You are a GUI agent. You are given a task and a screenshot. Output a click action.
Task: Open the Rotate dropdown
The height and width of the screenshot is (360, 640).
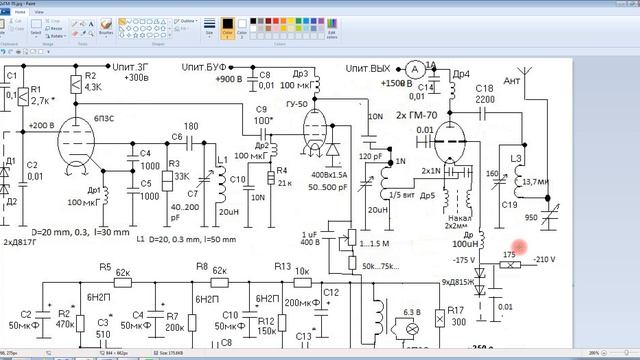coord(56,36)
